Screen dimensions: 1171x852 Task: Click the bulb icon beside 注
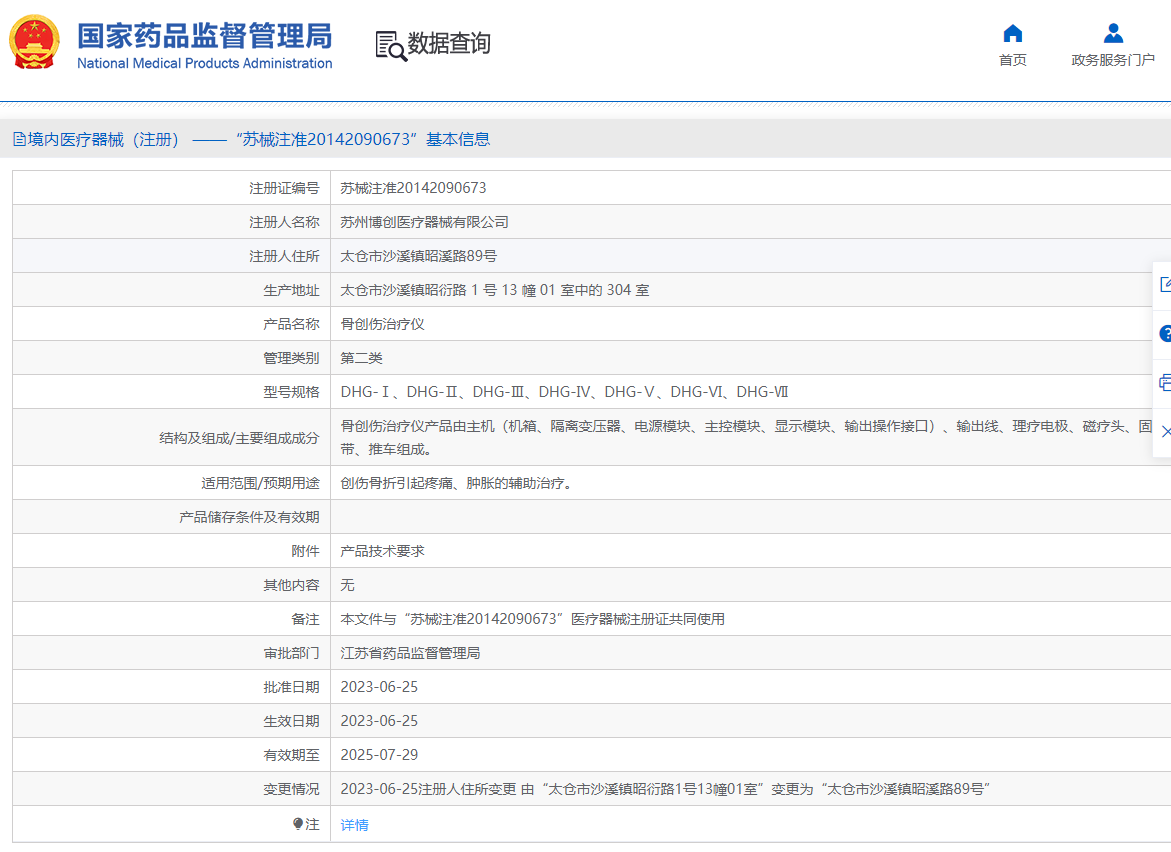pyautogui.click(x=298, y=824)
